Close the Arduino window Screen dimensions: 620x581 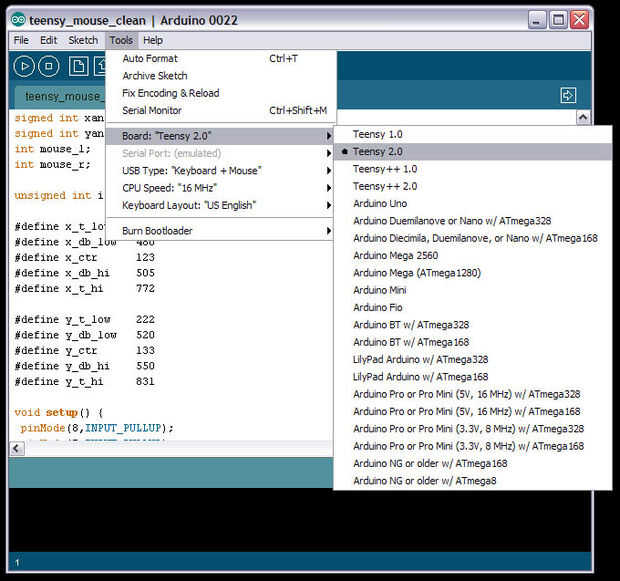[x=579, y=20]
